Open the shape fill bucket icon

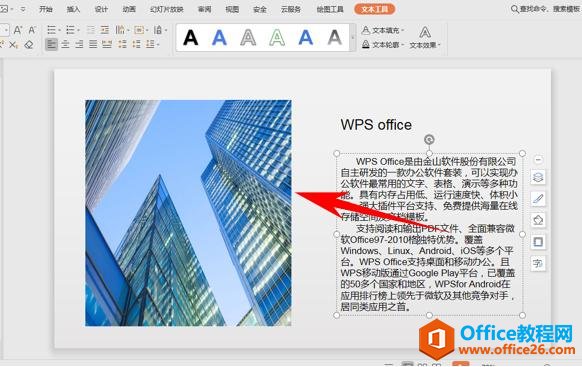coord(538,220)
